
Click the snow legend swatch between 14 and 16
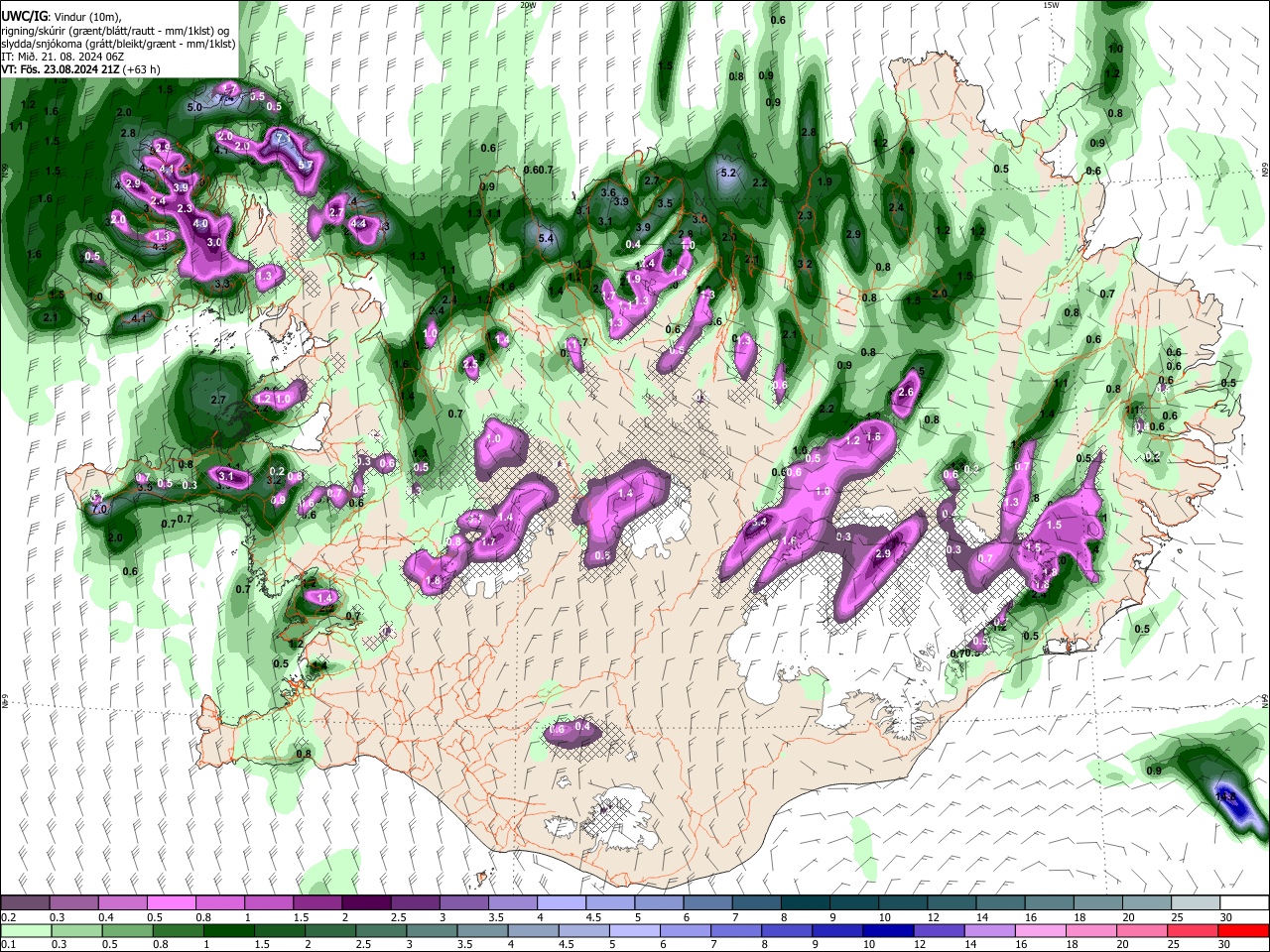1001,902
